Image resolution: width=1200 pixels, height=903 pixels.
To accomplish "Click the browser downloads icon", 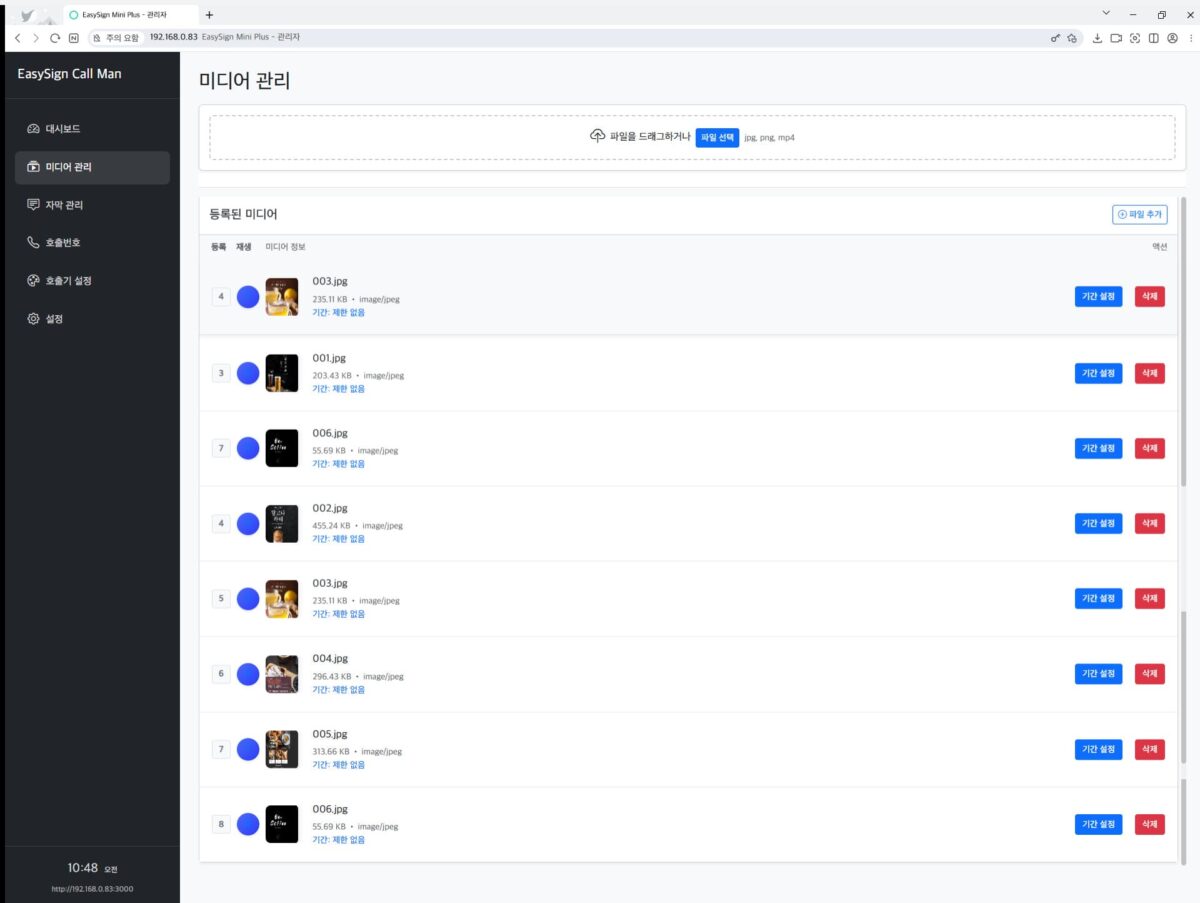I will 1097,38.
